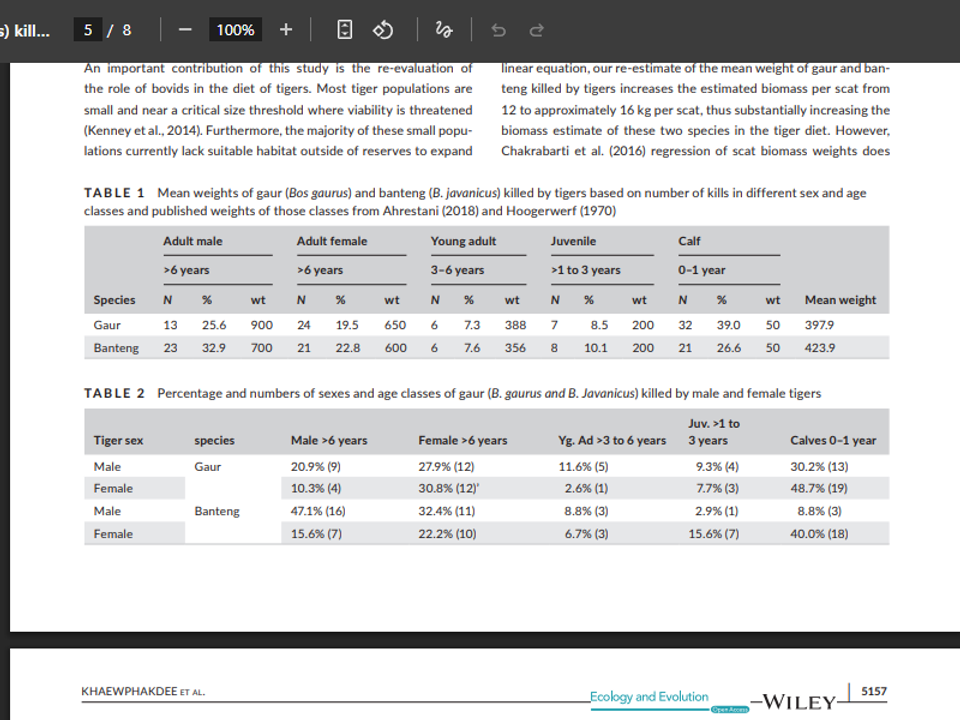
Task: Click the Open Access badge
Action: (729, 709)
